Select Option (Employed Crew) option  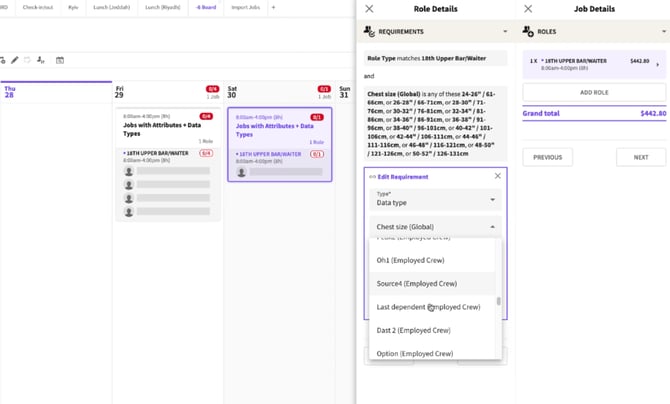point(432,353)
